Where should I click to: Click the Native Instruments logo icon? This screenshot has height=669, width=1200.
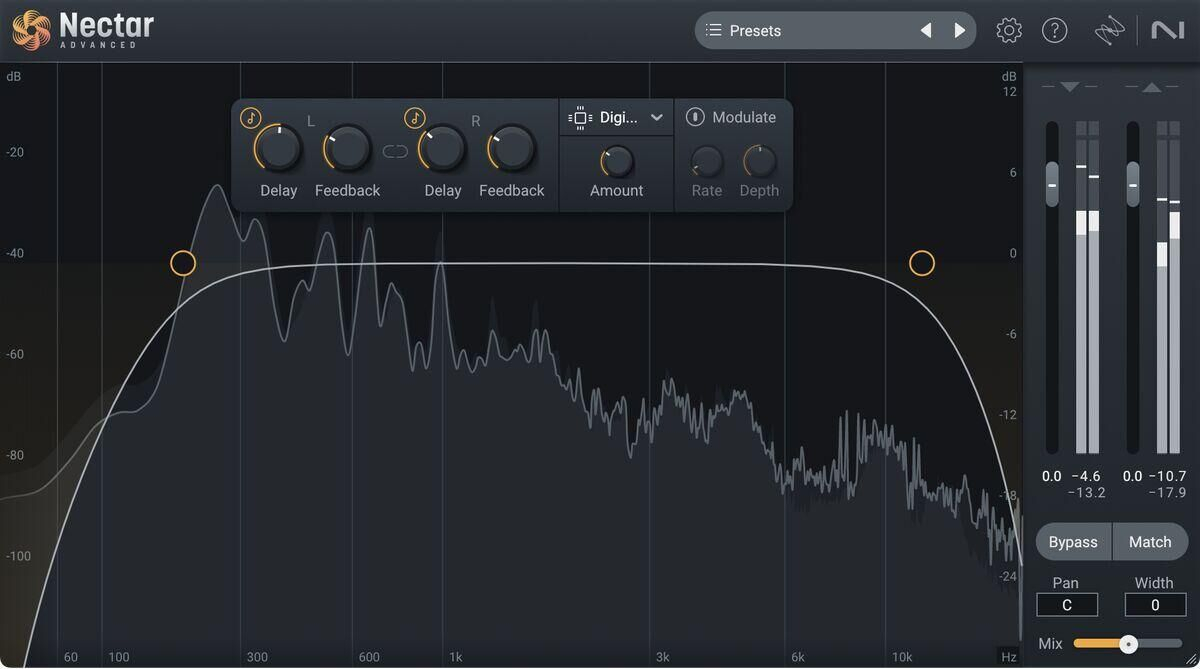click(x=1167, y=31)
